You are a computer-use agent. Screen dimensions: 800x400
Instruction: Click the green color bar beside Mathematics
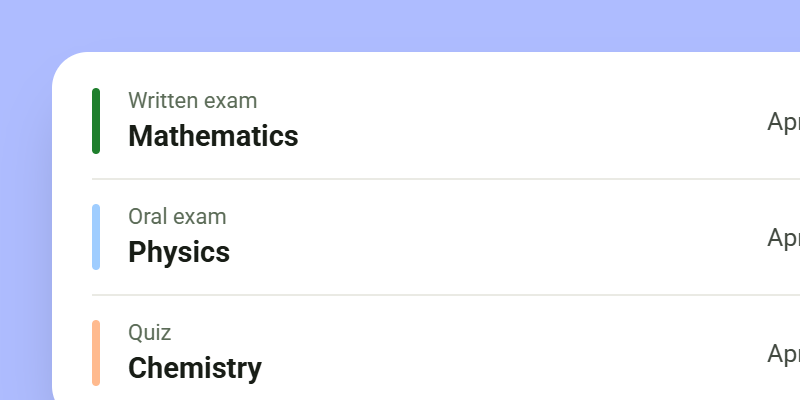pyautogui.click(x=96, y=121)
